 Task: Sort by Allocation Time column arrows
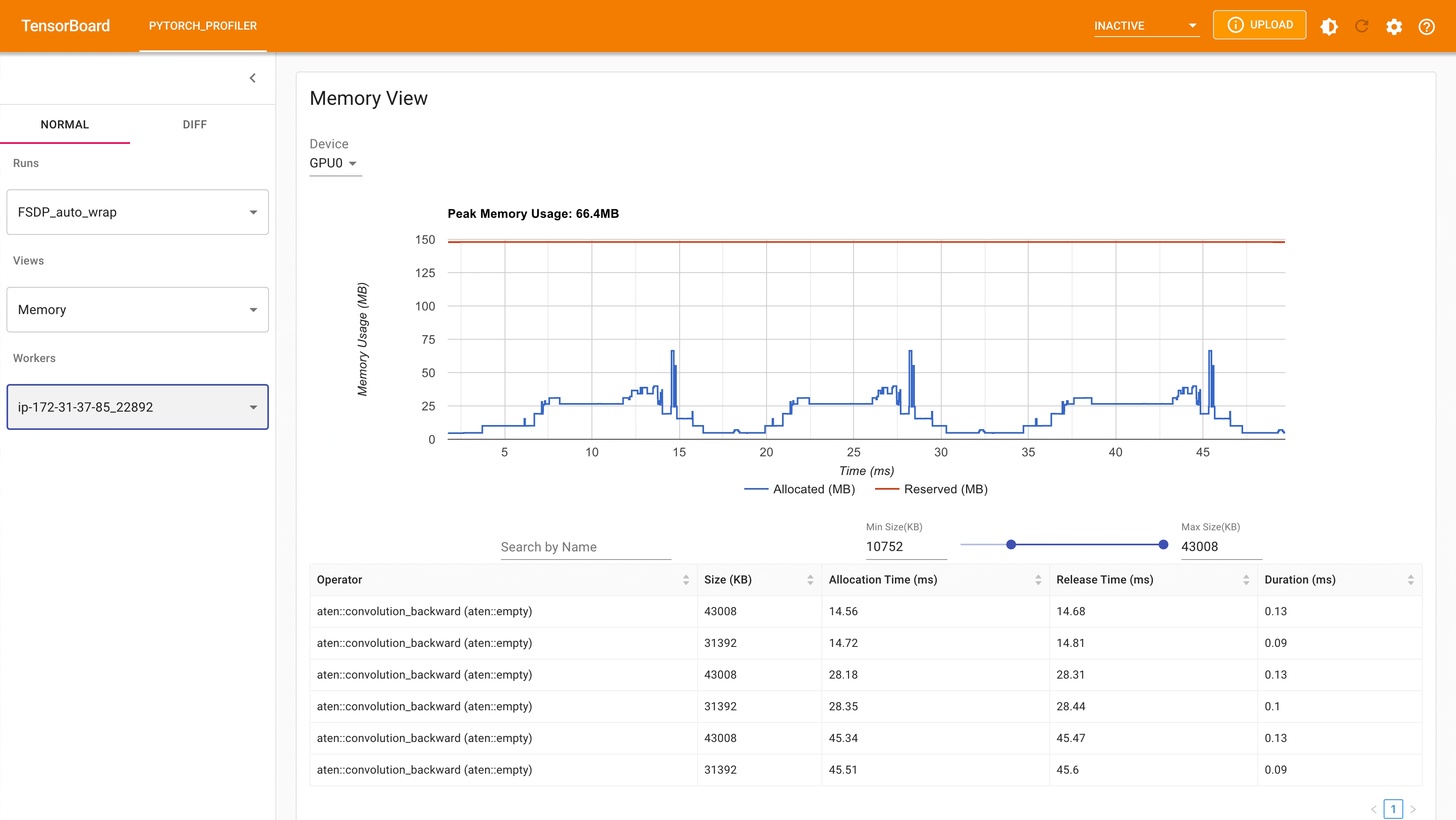point(1038,580)
